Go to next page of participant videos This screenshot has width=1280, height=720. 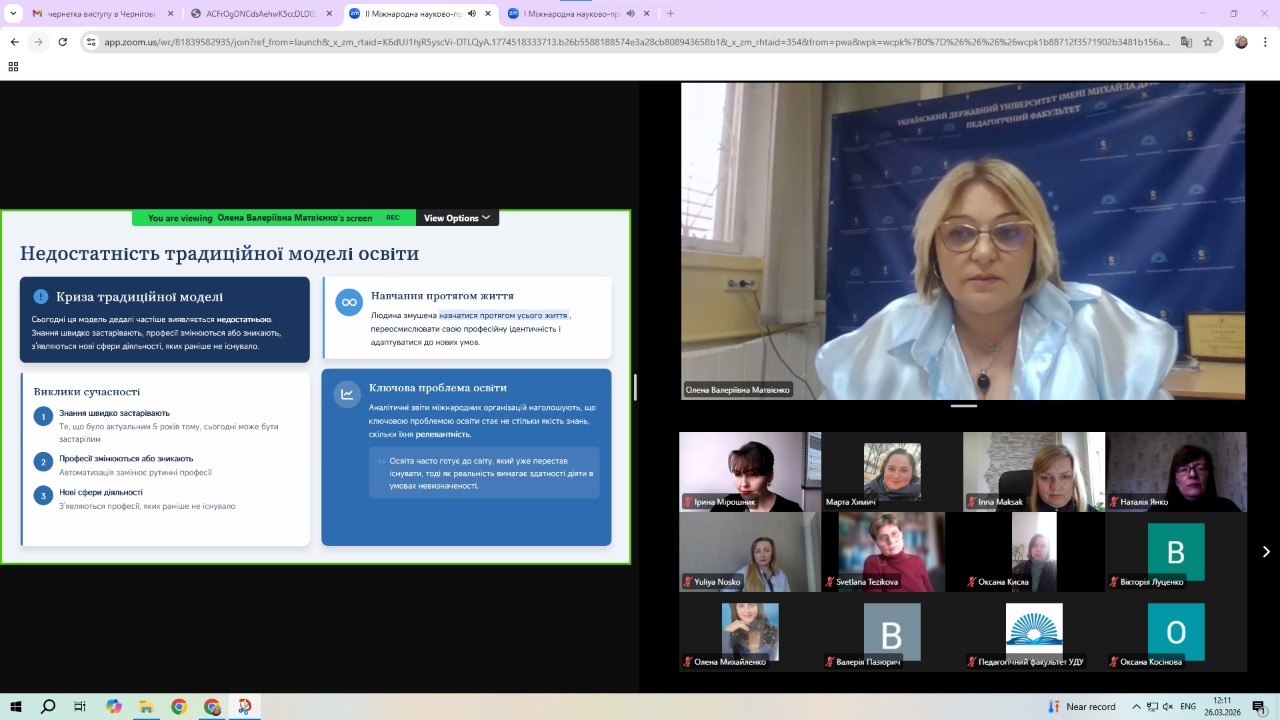click(x=1265, y=551)
